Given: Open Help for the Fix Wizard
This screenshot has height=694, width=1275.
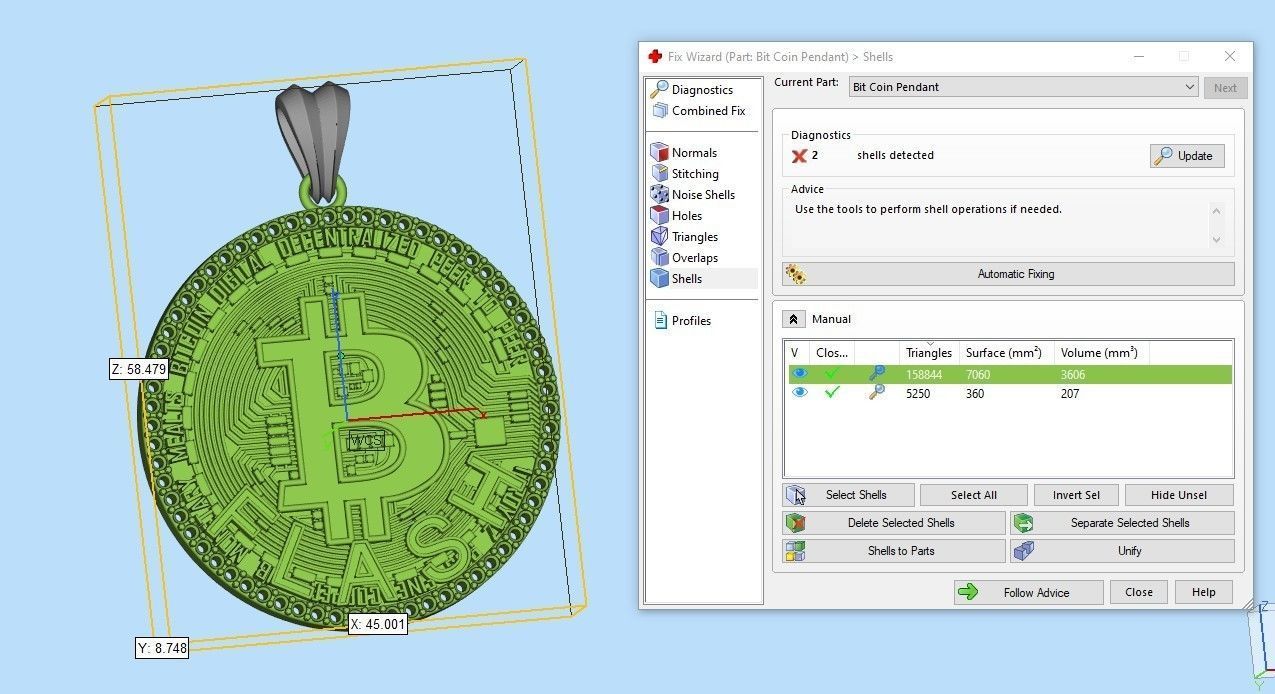Looking at the screenshot, I should click(1204, 592).
